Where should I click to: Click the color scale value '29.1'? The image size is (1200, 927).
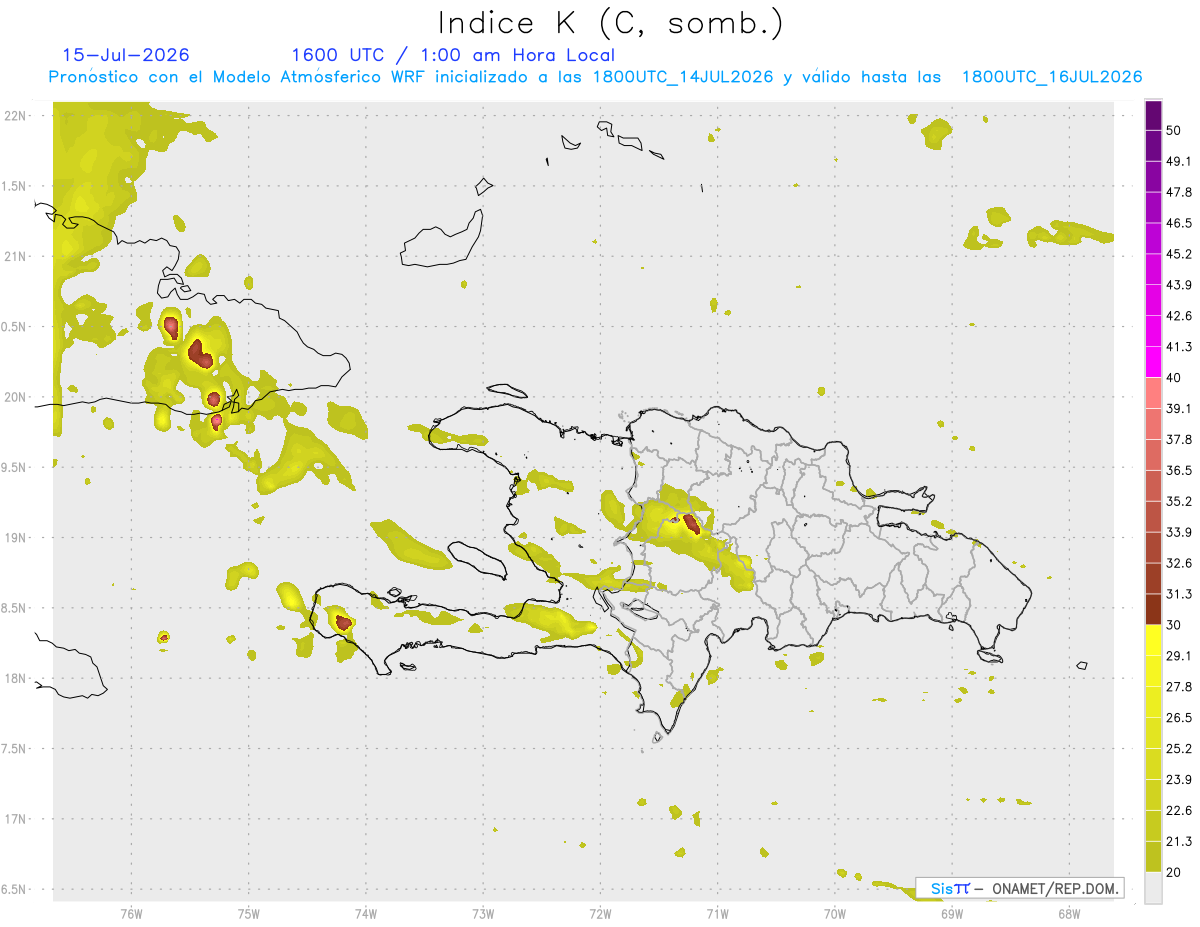click(x=1179, y=656)
